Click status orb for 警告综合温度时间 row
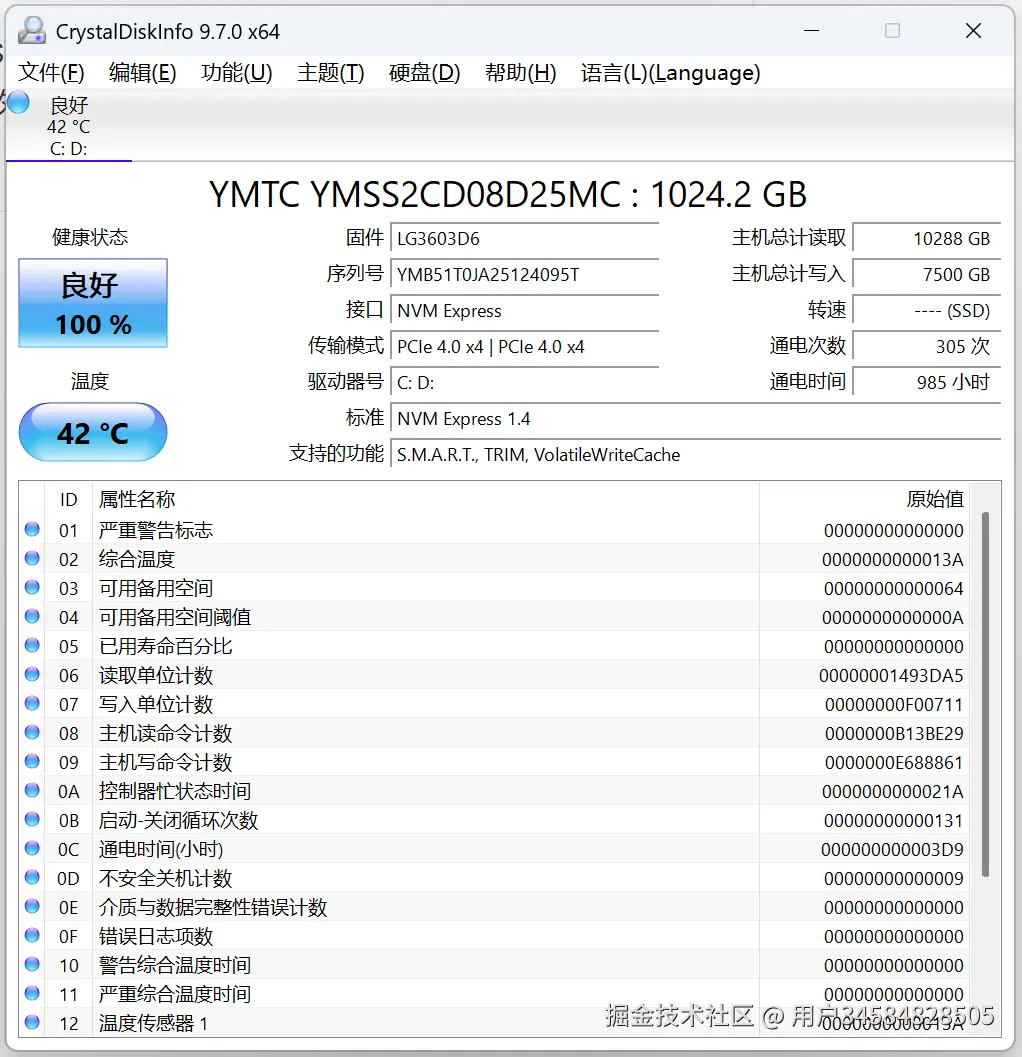The image size is (1022, 1057). (32, 964)
